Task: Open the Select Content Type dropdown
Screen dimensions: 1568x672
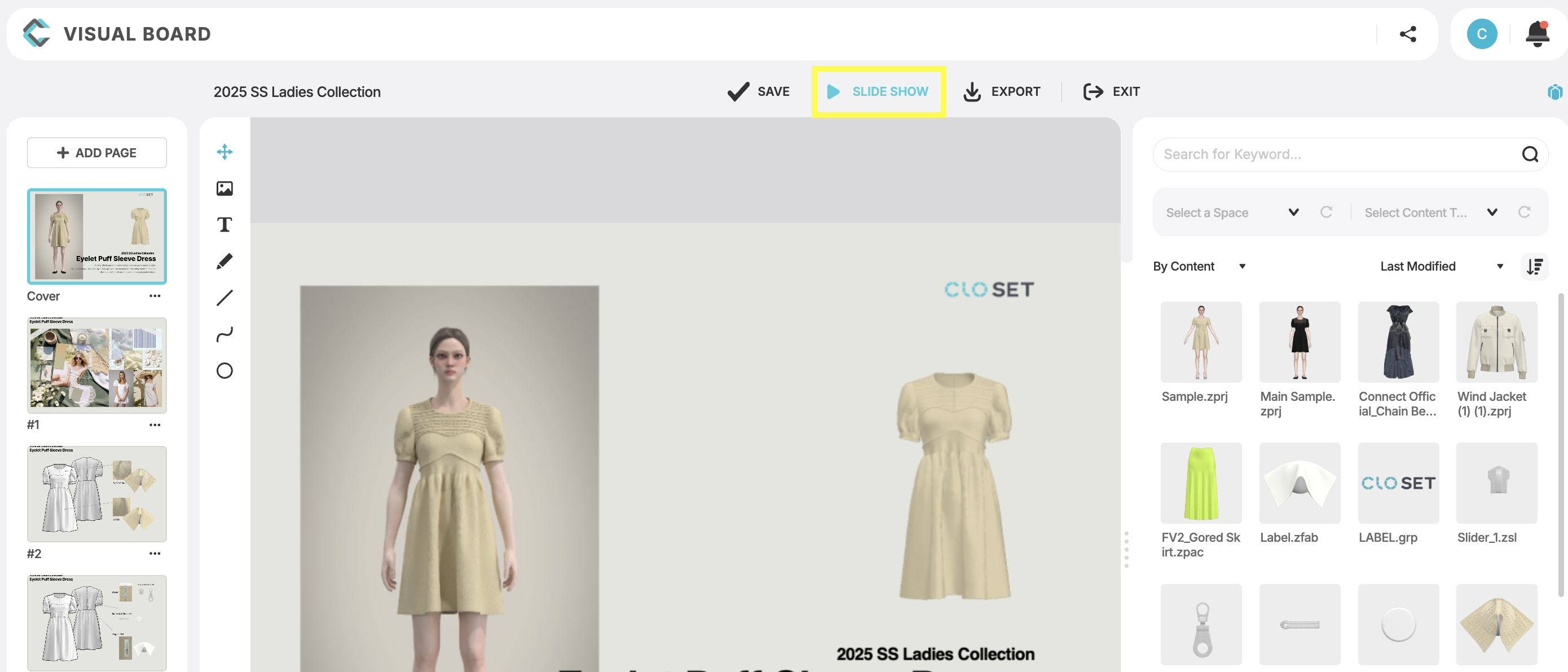Action: (1430, 212)
